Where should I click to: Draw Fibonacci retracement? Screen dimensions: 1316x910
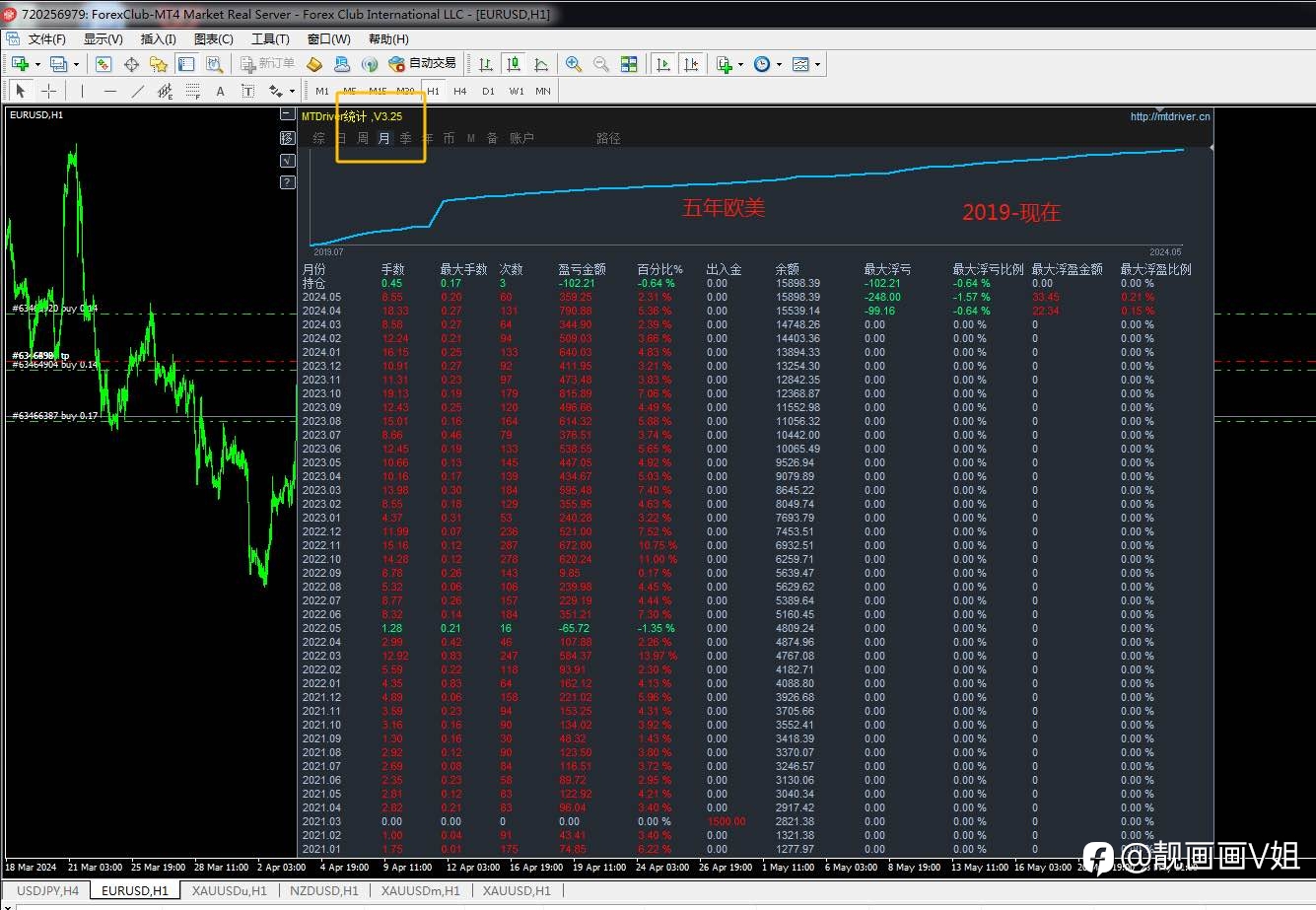click(192, 91)
